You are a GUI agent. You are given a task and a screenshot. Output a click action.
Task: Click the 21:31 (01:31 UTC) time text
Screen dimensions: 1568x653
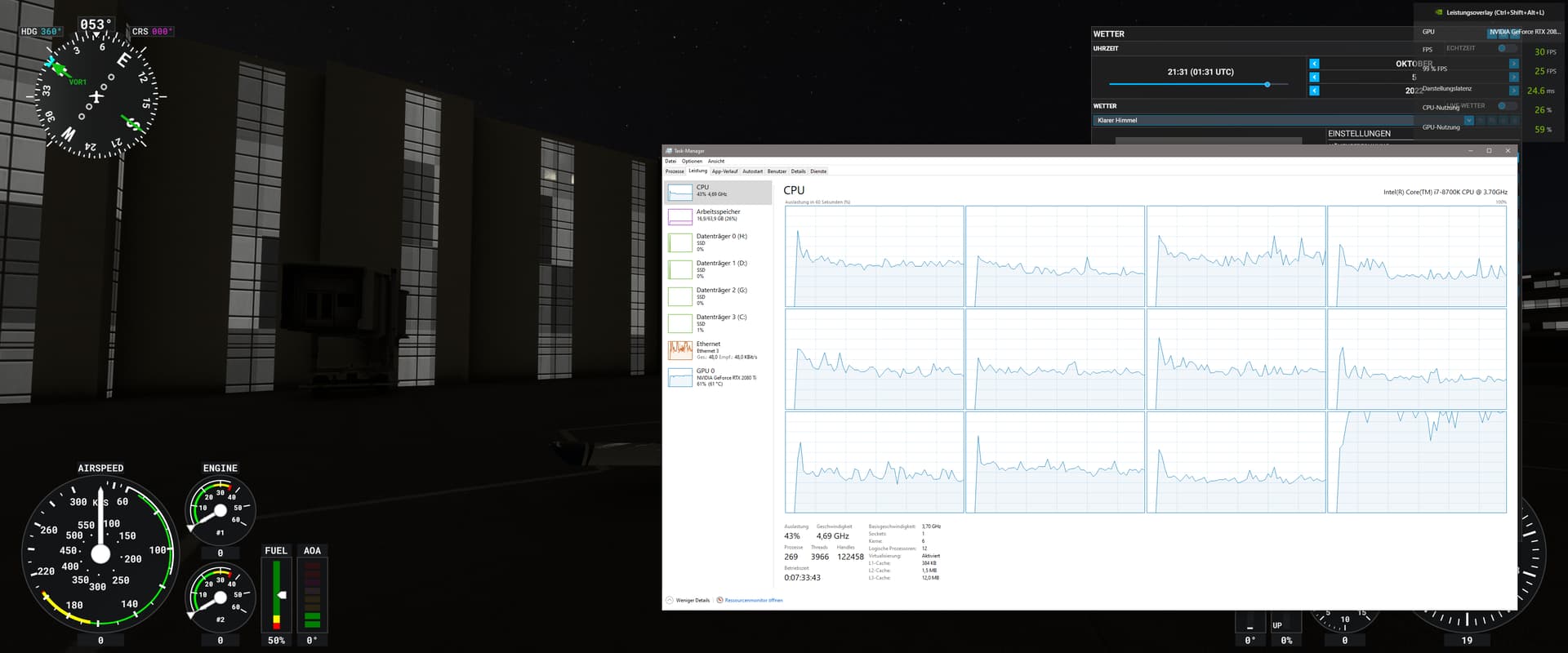[1200, 72]
